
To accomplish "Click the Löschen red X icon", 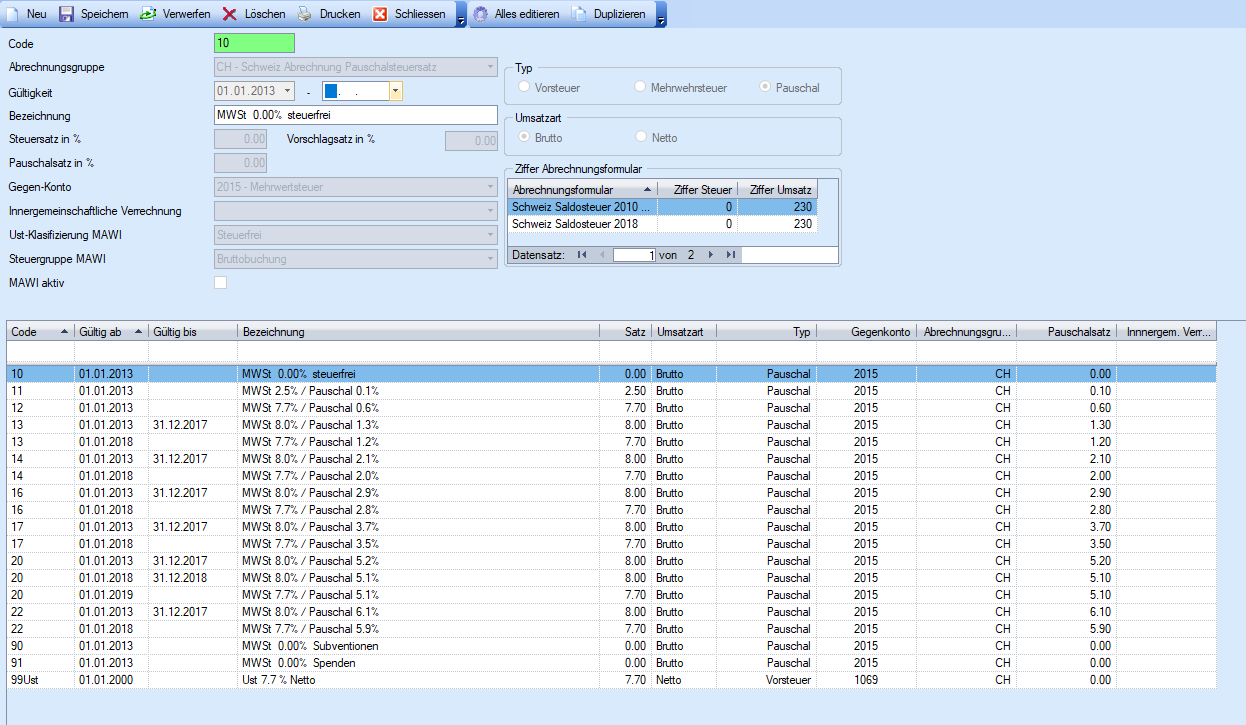I will tap(230, 14).
